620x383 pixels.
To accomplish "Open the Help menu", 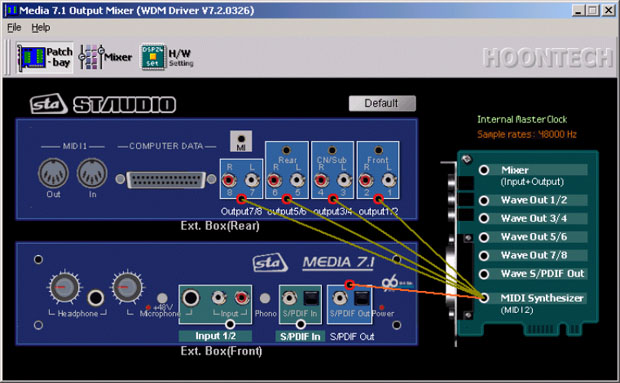I will (x=41, y=28).
